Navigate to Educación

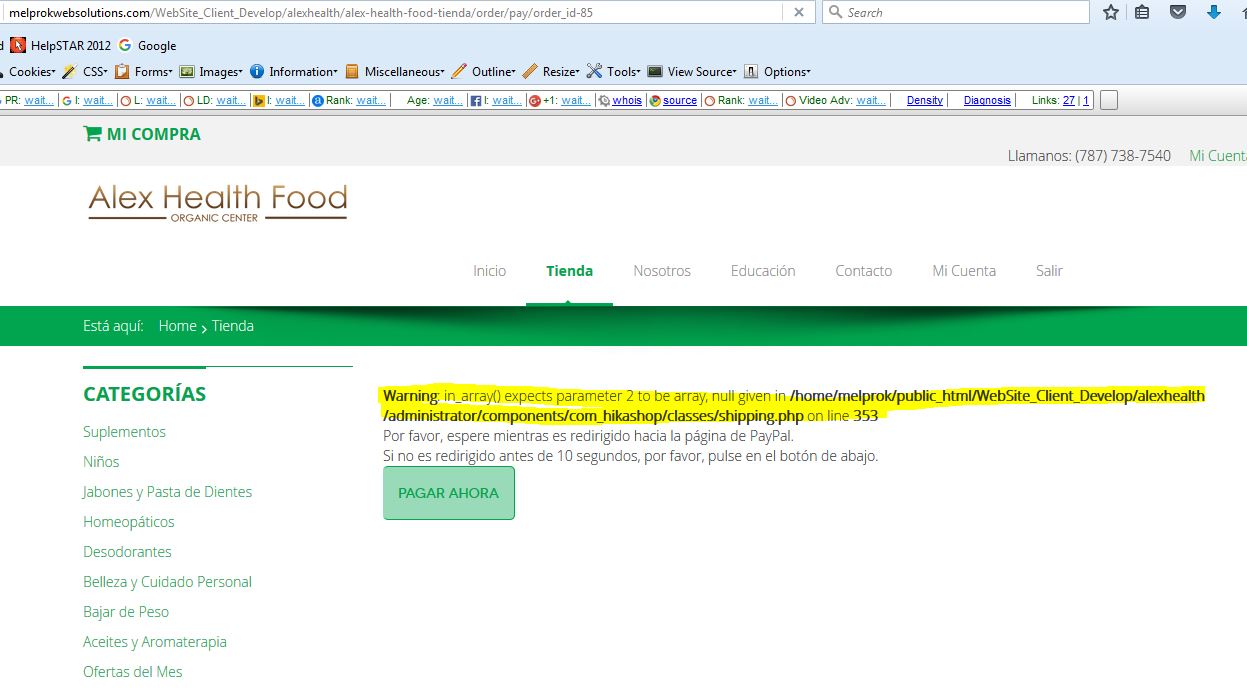pyautogui.click(x=763, y=271)
